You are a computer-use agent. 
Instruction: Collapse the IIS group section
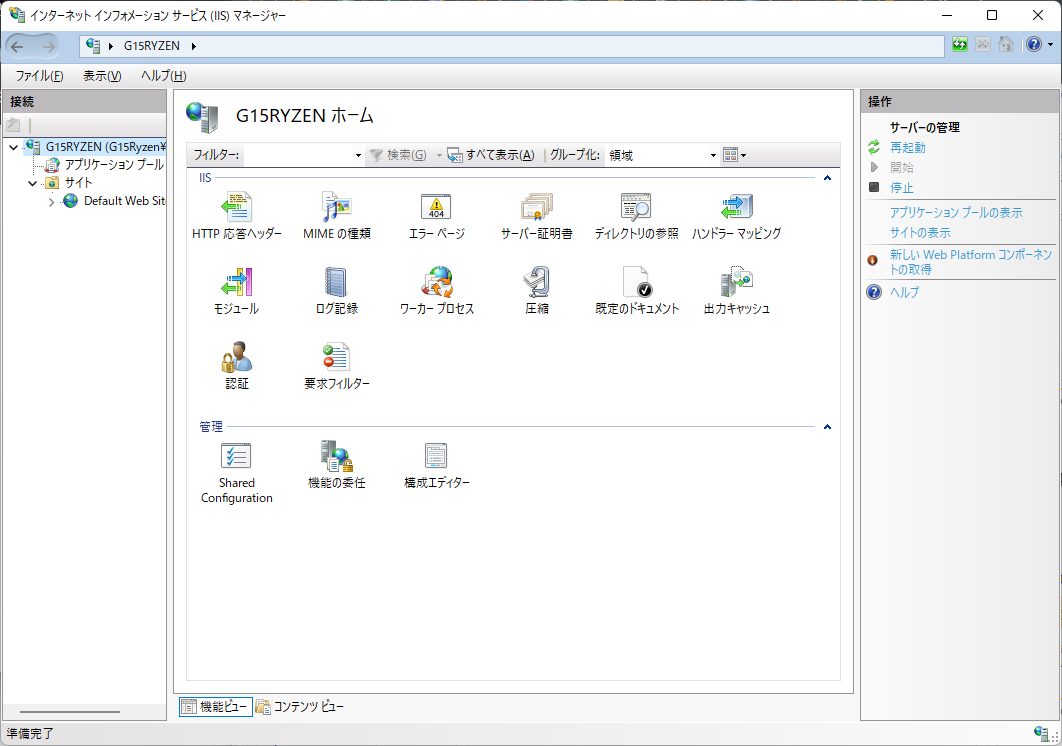(827, 178)
